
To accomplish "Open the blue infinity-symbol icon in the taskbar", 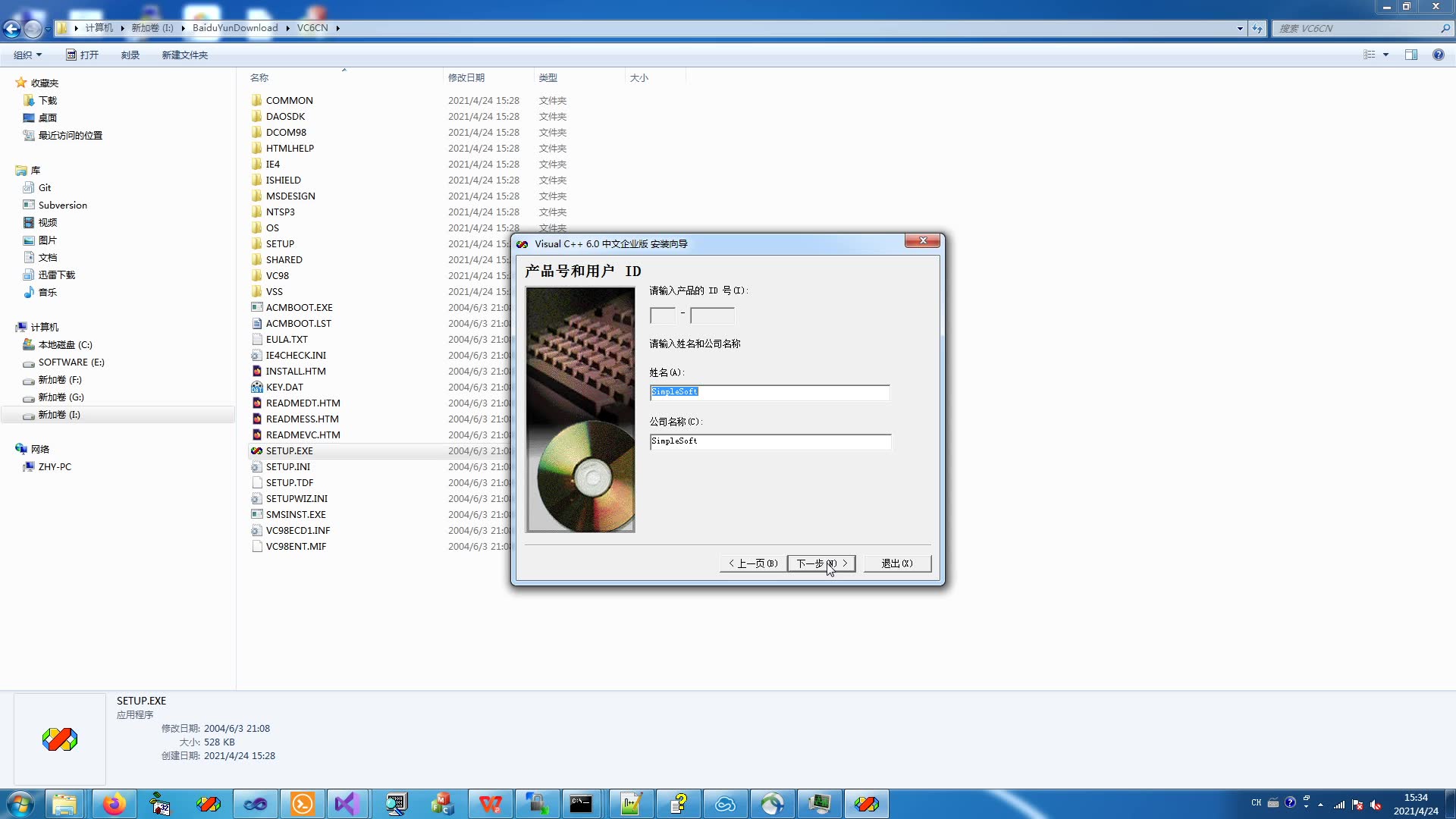I will coord(256,804).
